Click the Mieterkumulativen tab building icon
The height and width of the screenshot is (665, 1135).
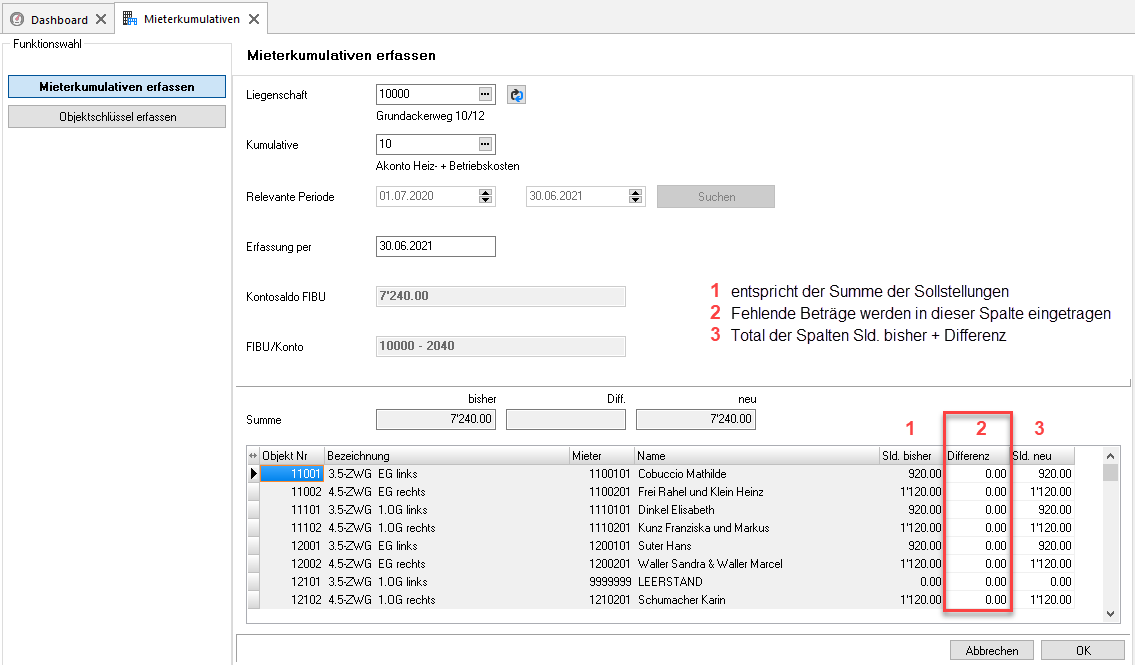point(130,18)
